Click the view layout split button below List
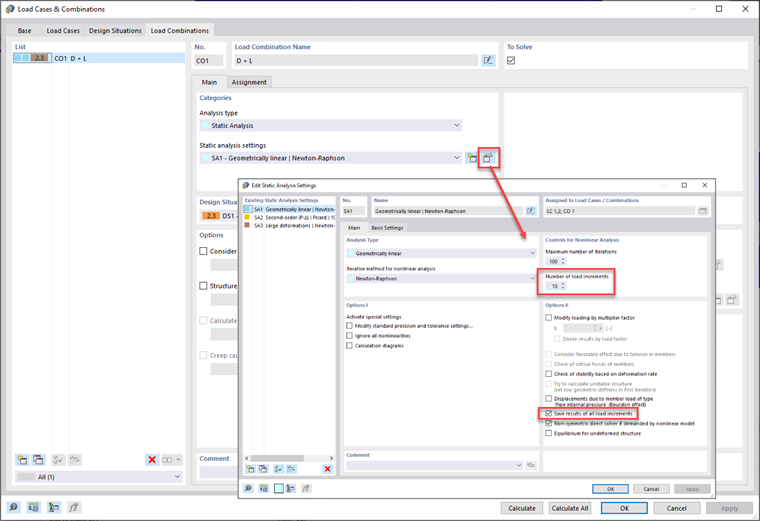 click(171, 459)
